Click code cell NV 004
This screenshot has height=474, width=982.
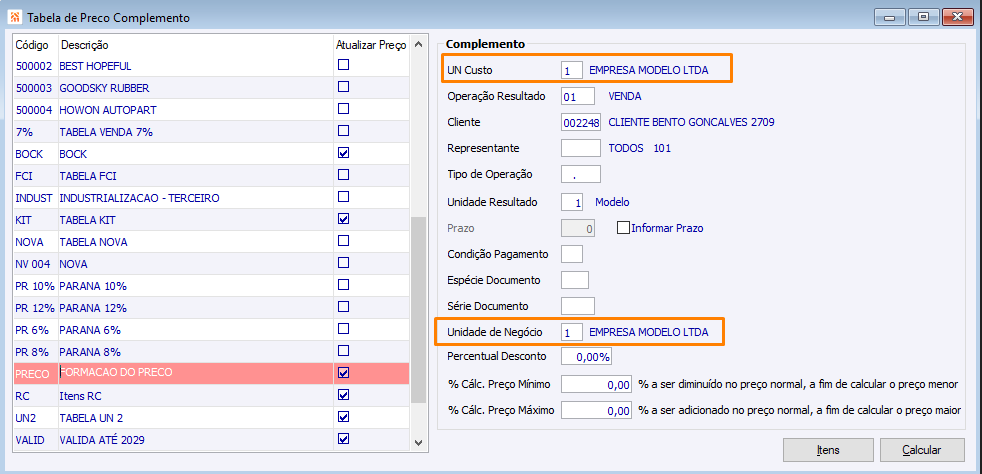[x=36, y=264]
